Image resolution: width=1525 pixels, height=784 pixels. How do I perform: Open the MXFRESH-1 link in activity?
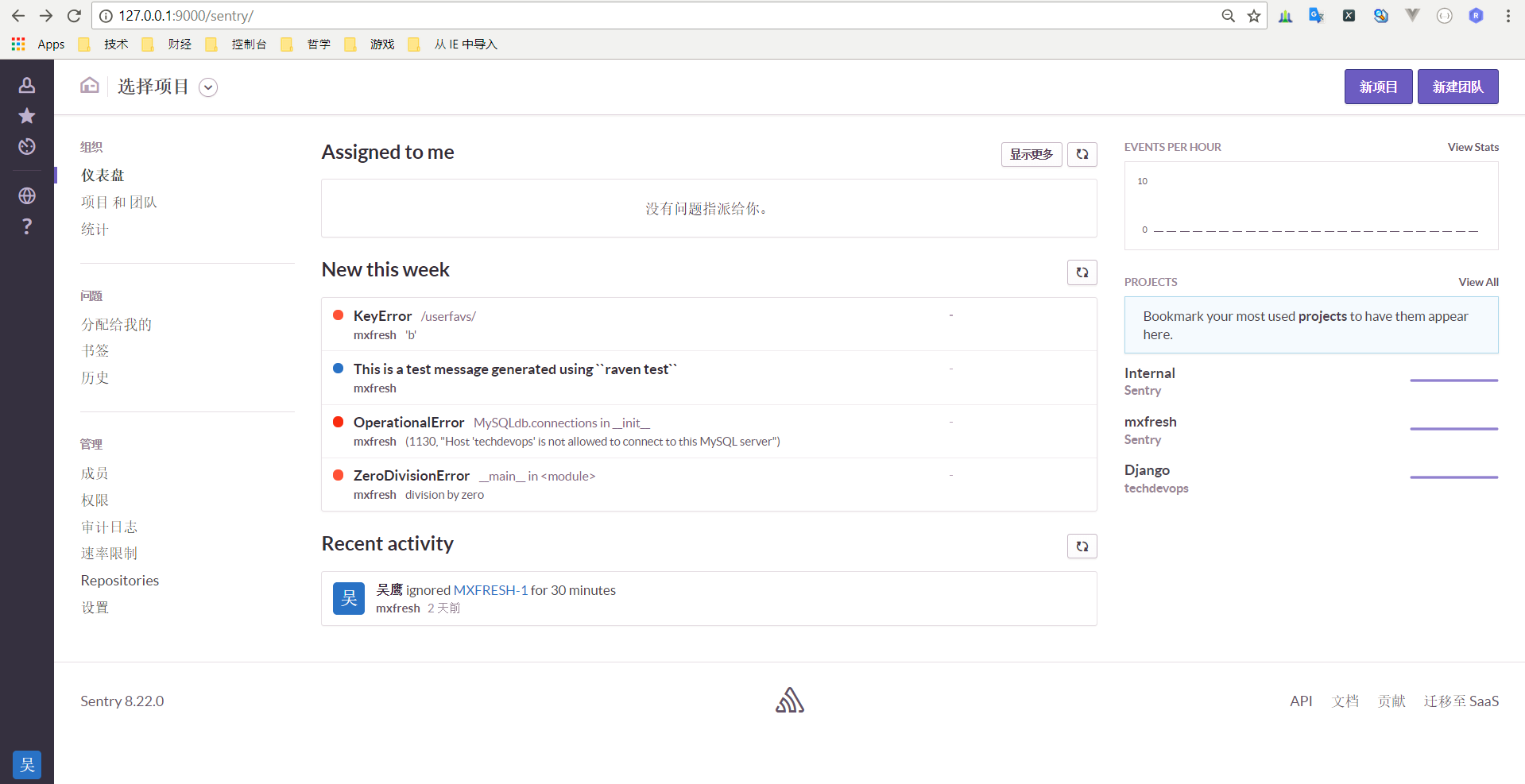(x=490, y=590)
